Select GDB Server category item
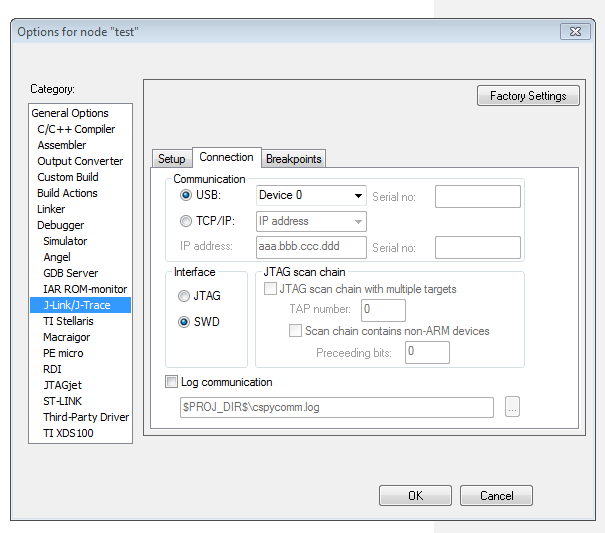 pos(71,273)
